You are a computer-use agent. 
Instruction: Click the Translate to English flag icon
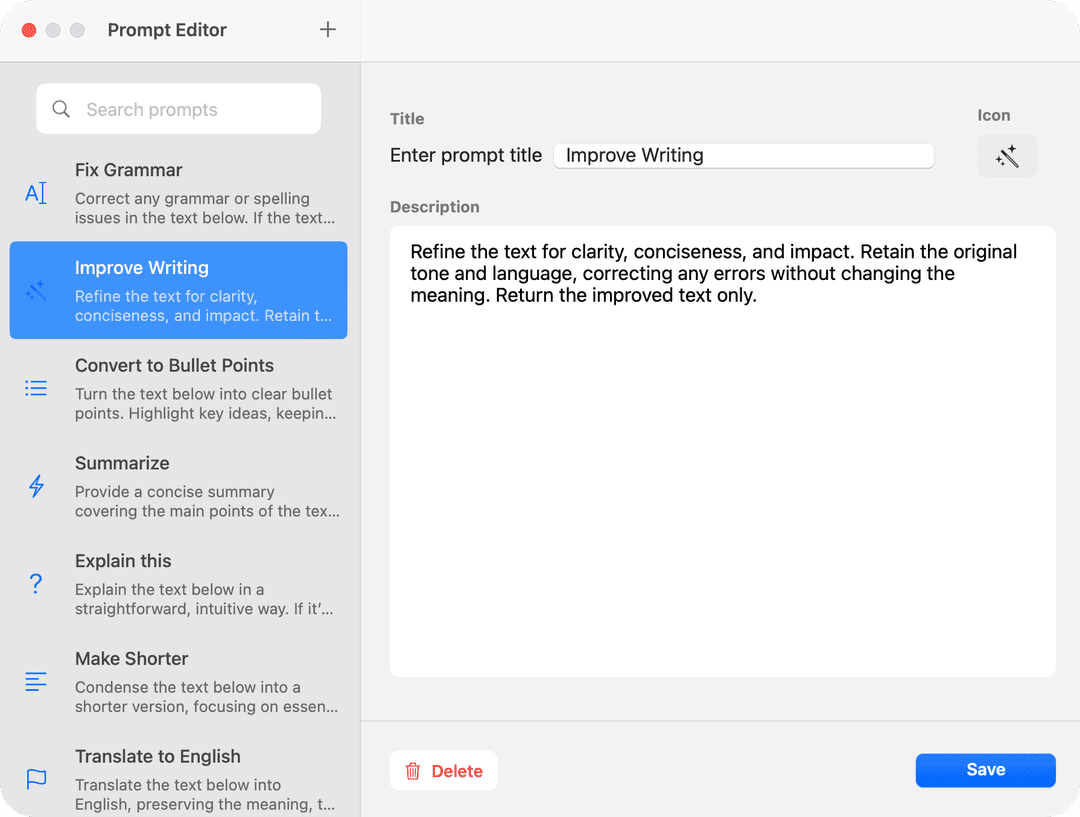tap(36, 779)
